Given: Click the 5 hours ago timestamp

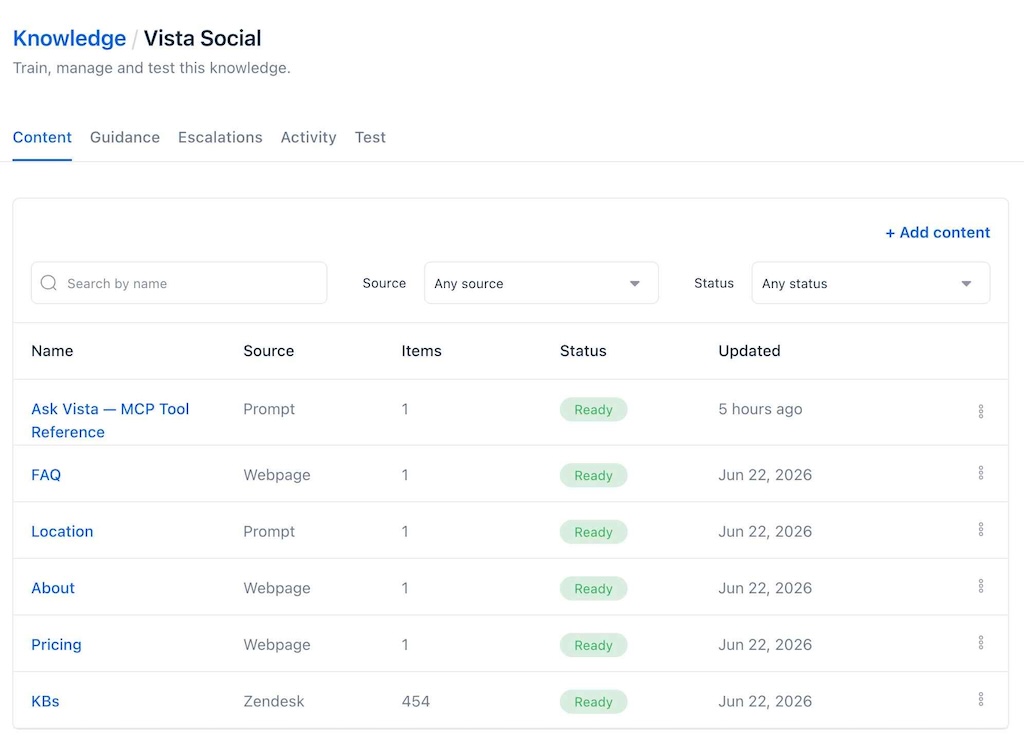Looking at the screenshot, I should (760, 409).
